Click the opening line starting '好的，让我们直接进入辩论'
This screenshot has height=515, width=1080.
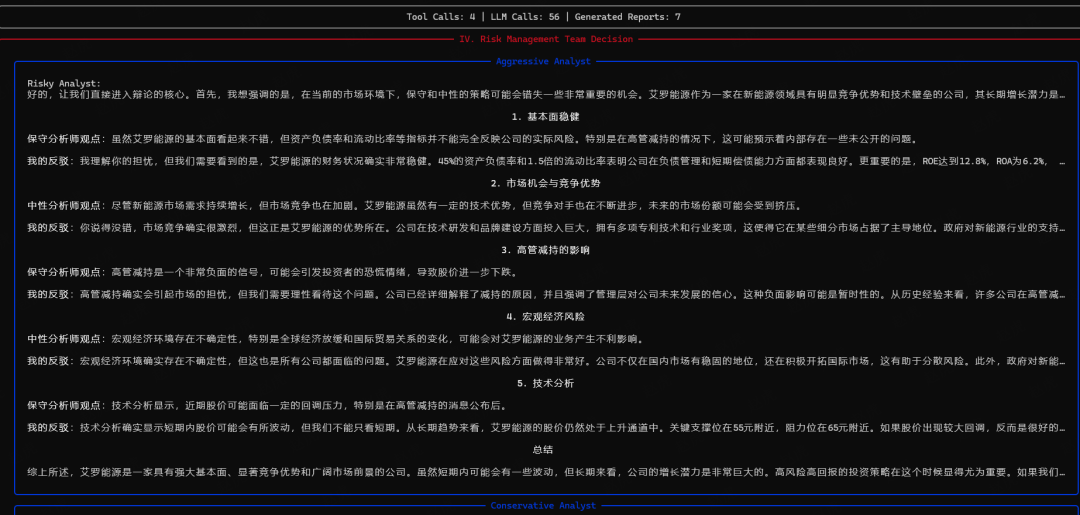pos(546,94)
